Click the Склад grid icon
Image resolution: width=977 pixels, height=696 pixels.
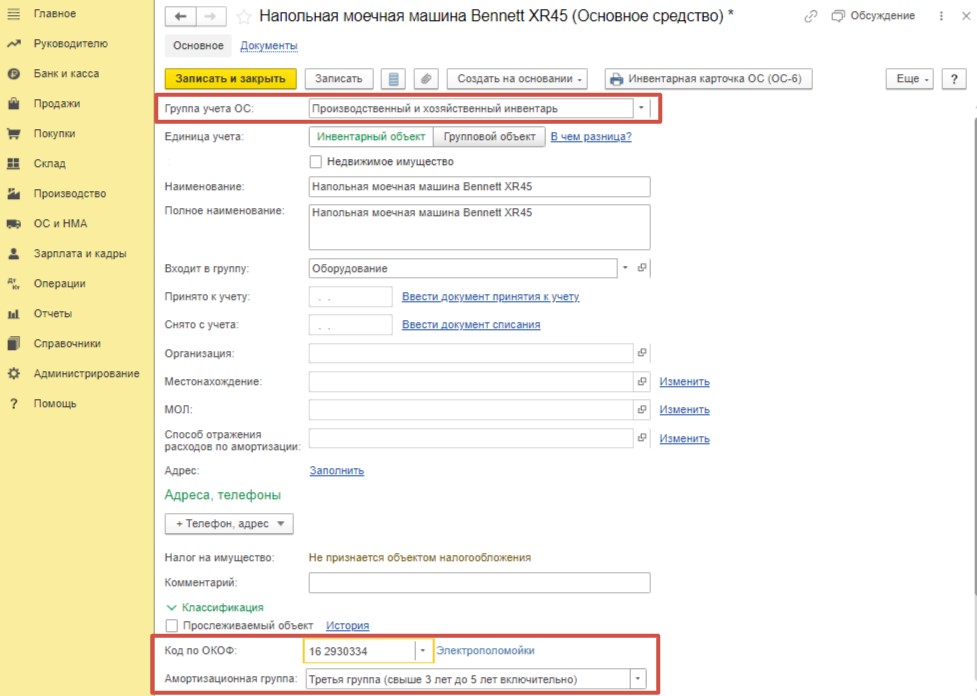(14, 163)
